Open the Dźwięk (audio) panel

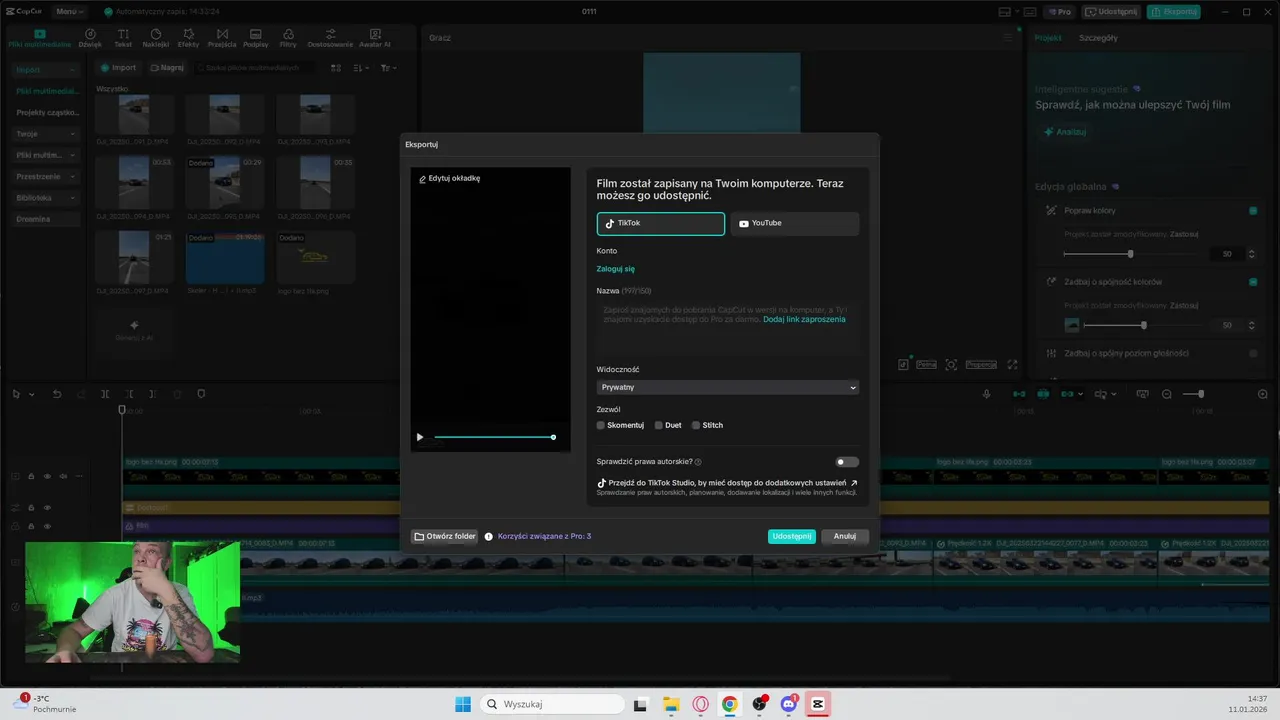click(x=90, y=38)
